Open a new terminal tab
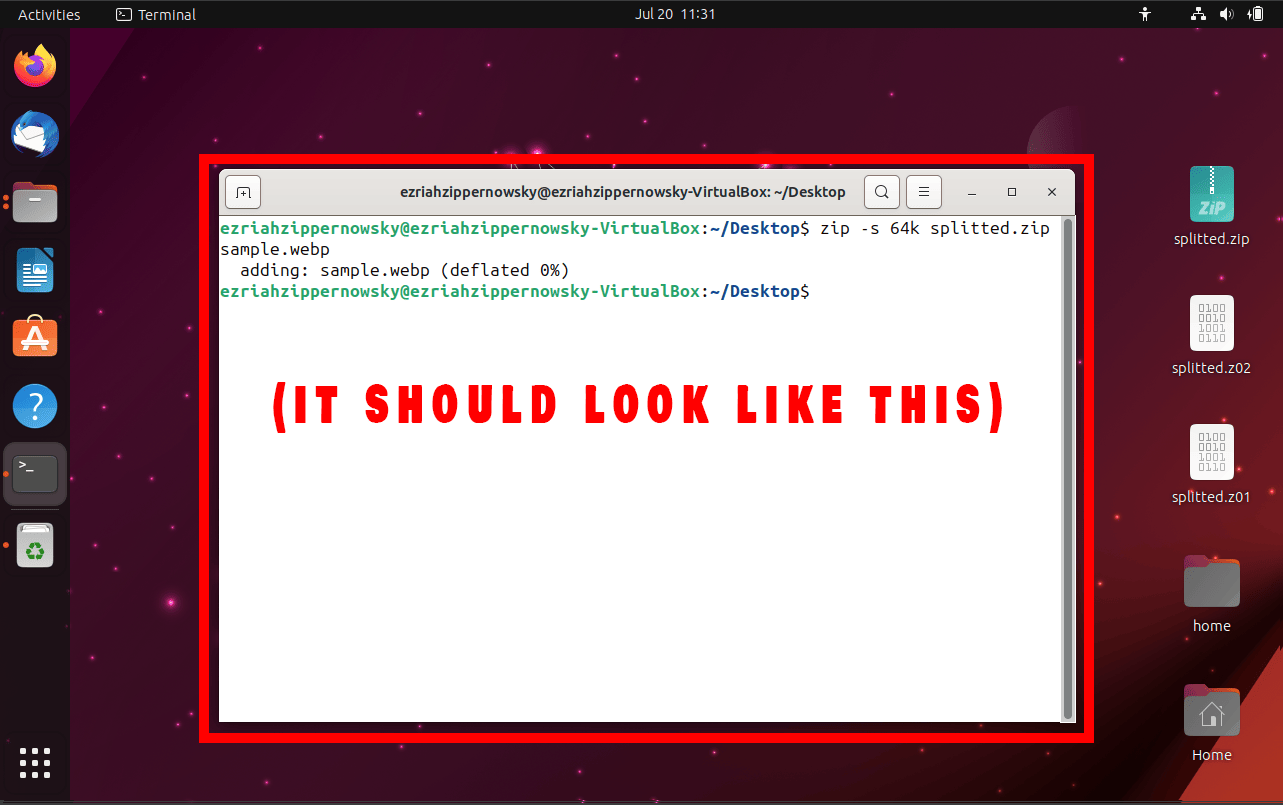Image resolution: width=1283 pixels, height=805 pixels. (x=242, y=191)
